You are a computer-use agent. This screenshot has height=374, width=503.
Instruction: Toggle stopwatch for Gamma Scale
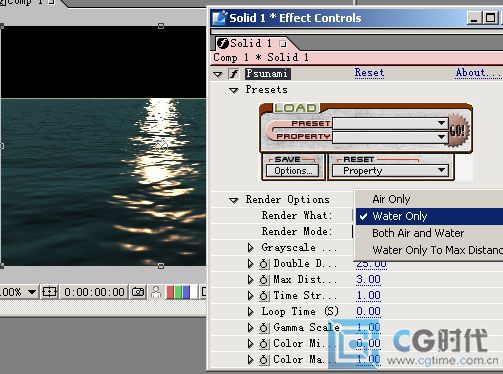click(x=264, y=328)
